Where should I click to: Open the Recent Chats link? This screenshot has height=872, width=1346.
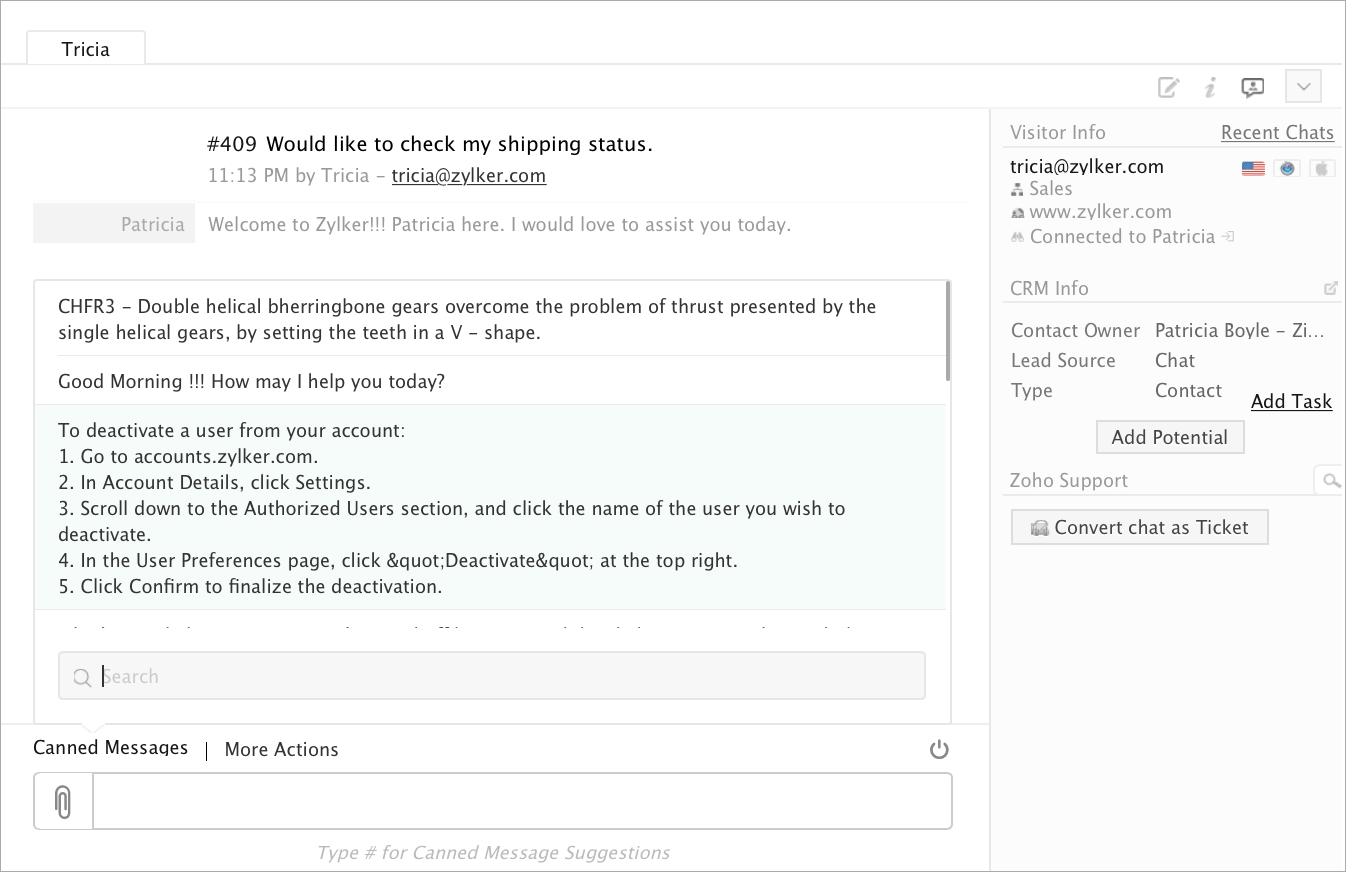[1277, 133]
